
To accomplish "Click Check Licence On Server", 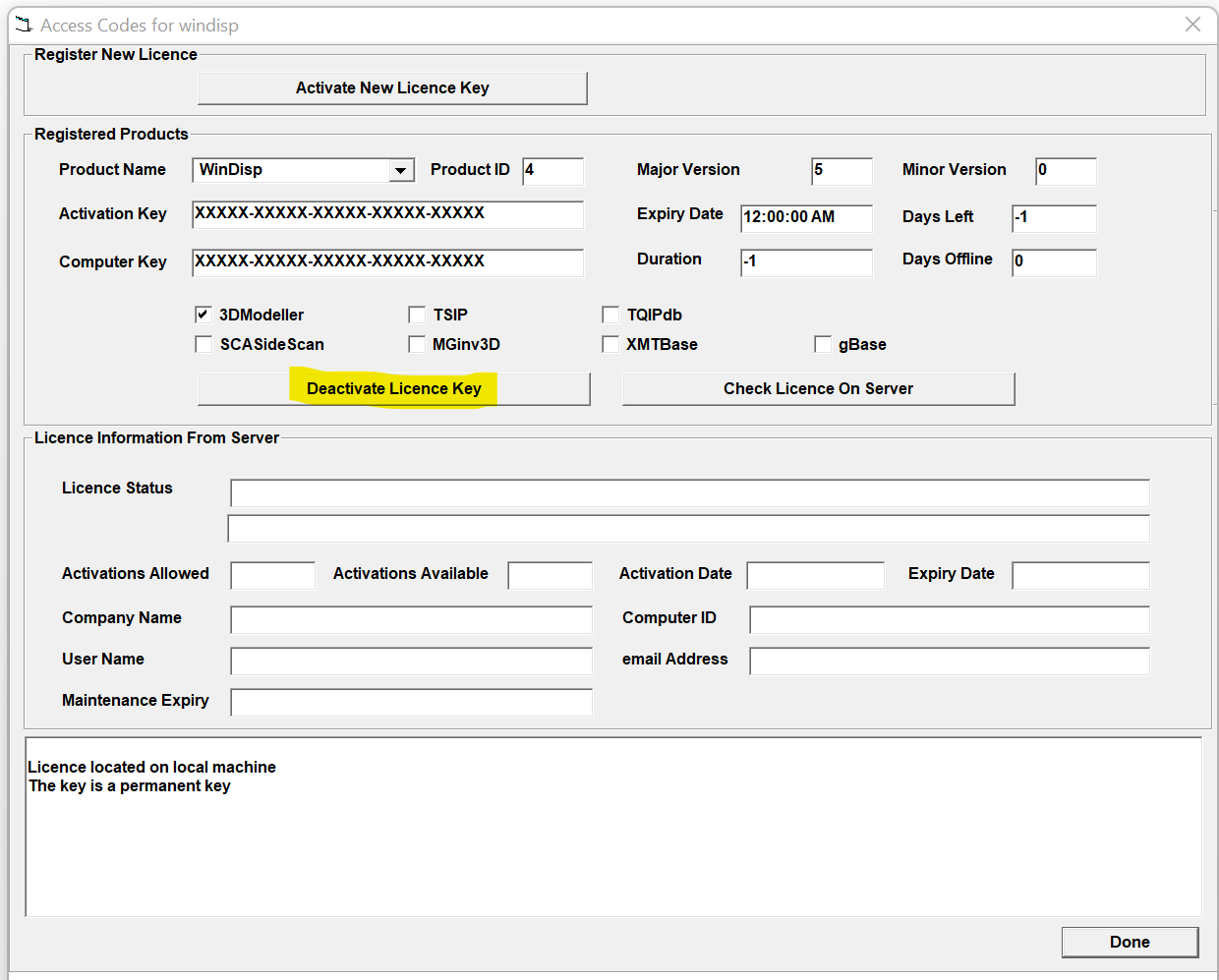I will pyautogui.click(x=818, y=388).
